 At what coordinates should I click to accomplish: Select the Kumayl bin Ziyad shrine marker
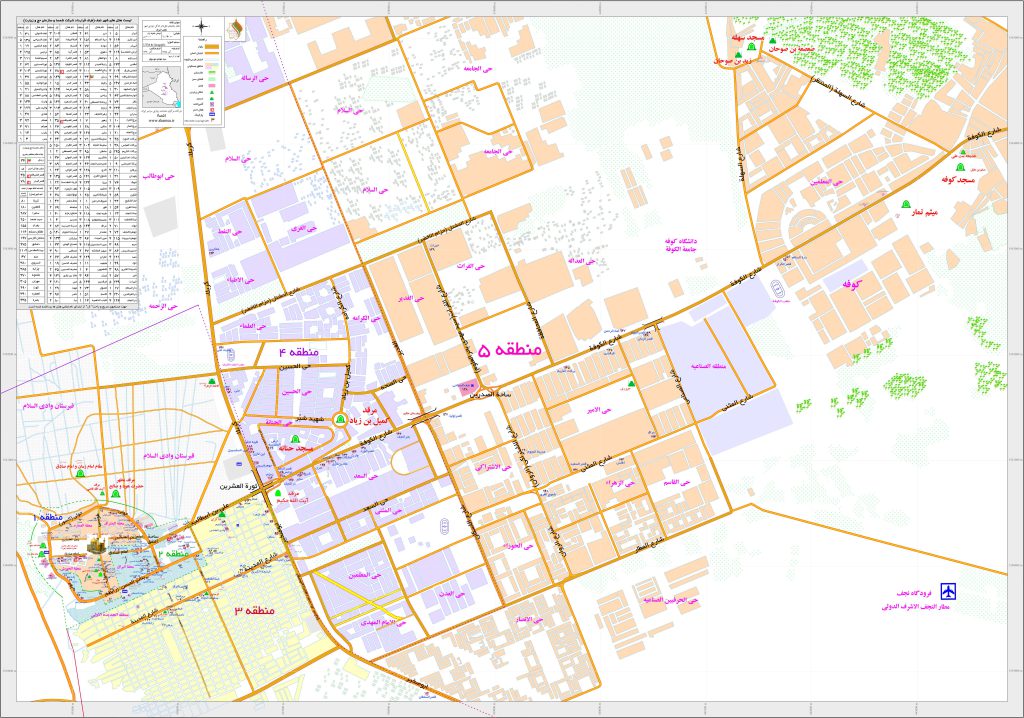click(x=339, y=419)
